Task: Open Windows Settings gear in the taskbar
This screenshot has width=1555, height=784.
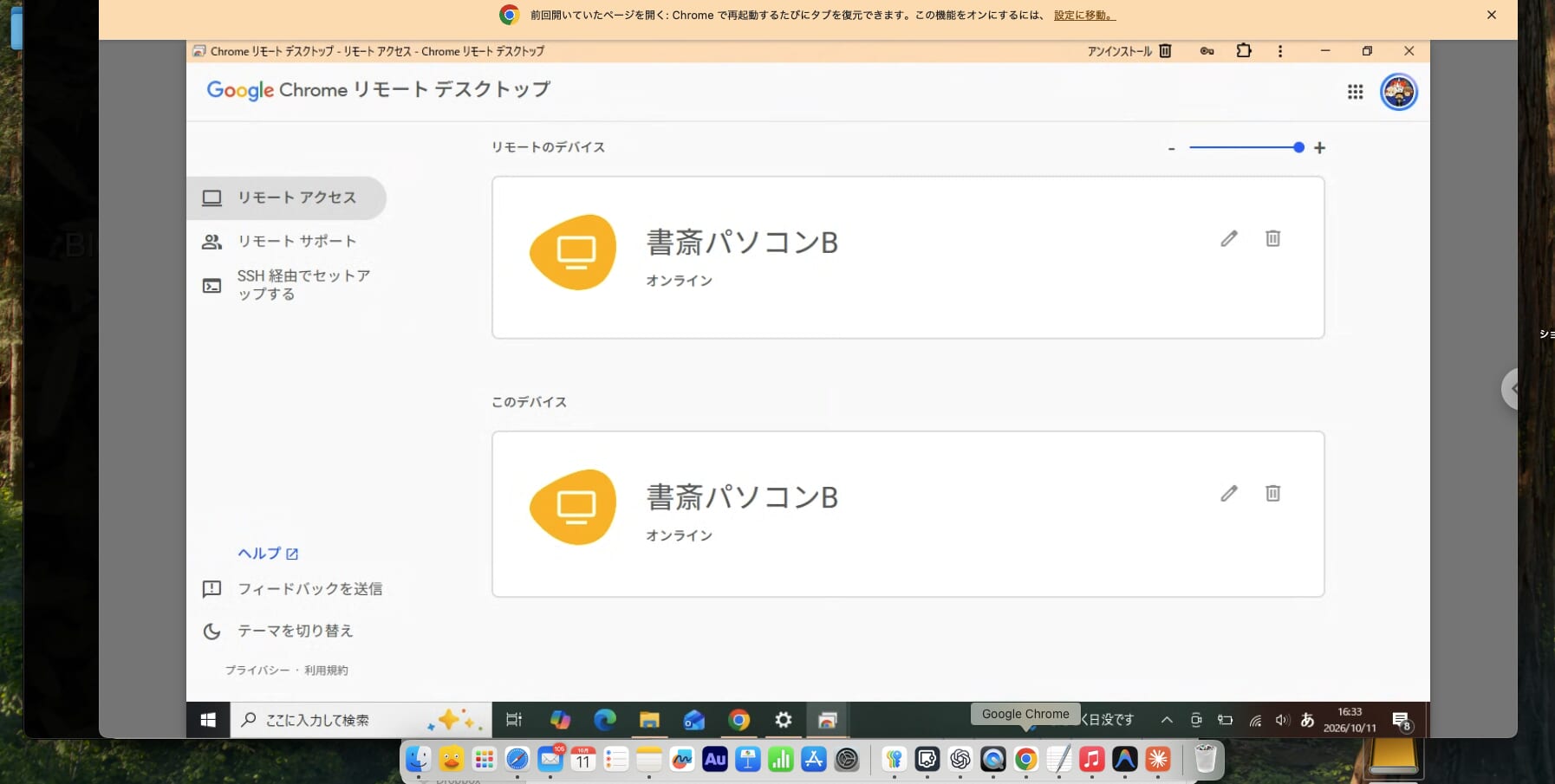Action: (x=784, y=720)
